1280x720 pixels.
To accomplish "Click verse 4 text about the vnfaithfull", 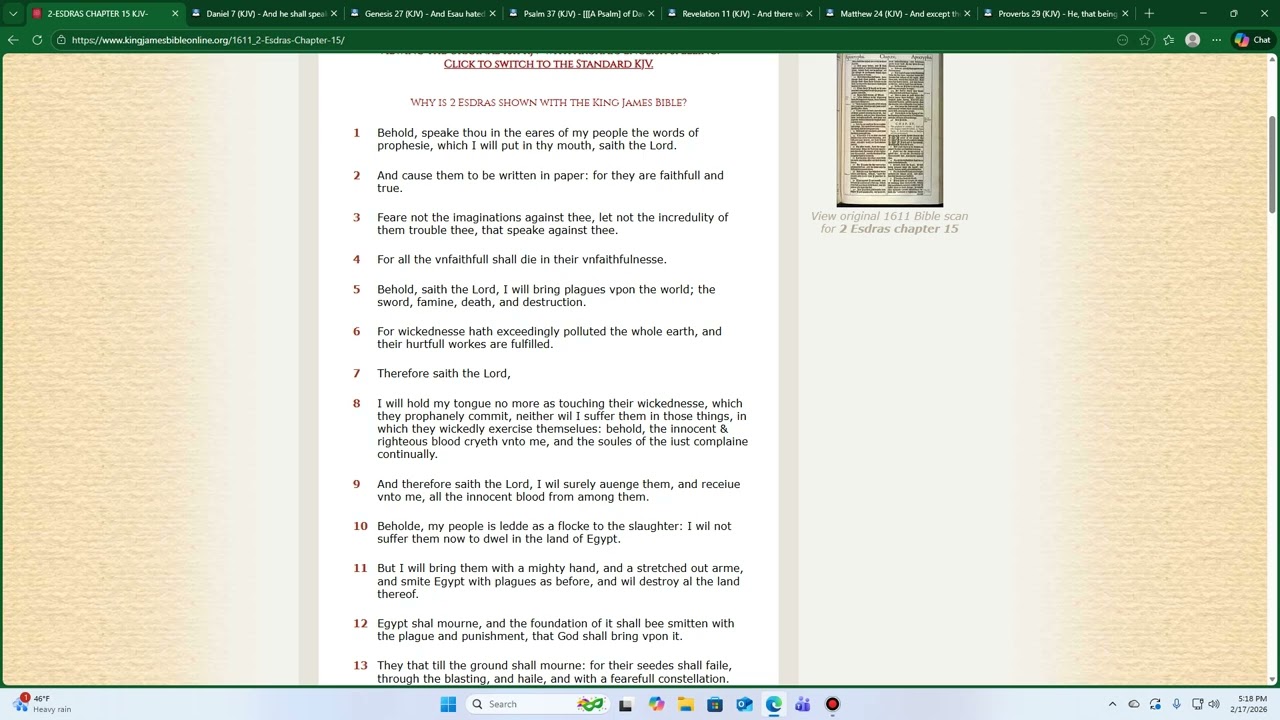I will click(x=521, y=259).
